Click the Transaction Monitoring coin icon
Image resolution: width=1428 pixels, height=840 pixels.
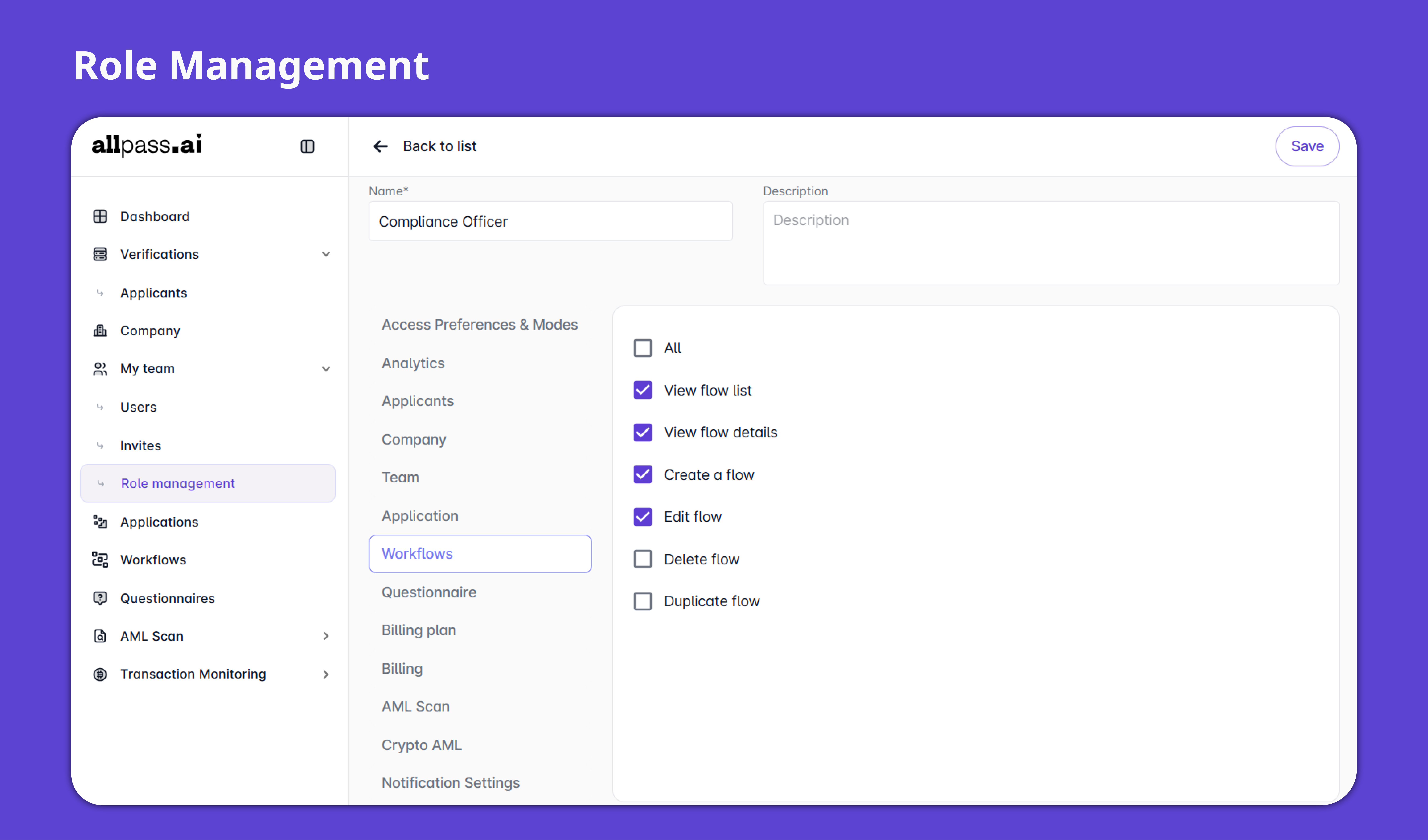(100, 674)
